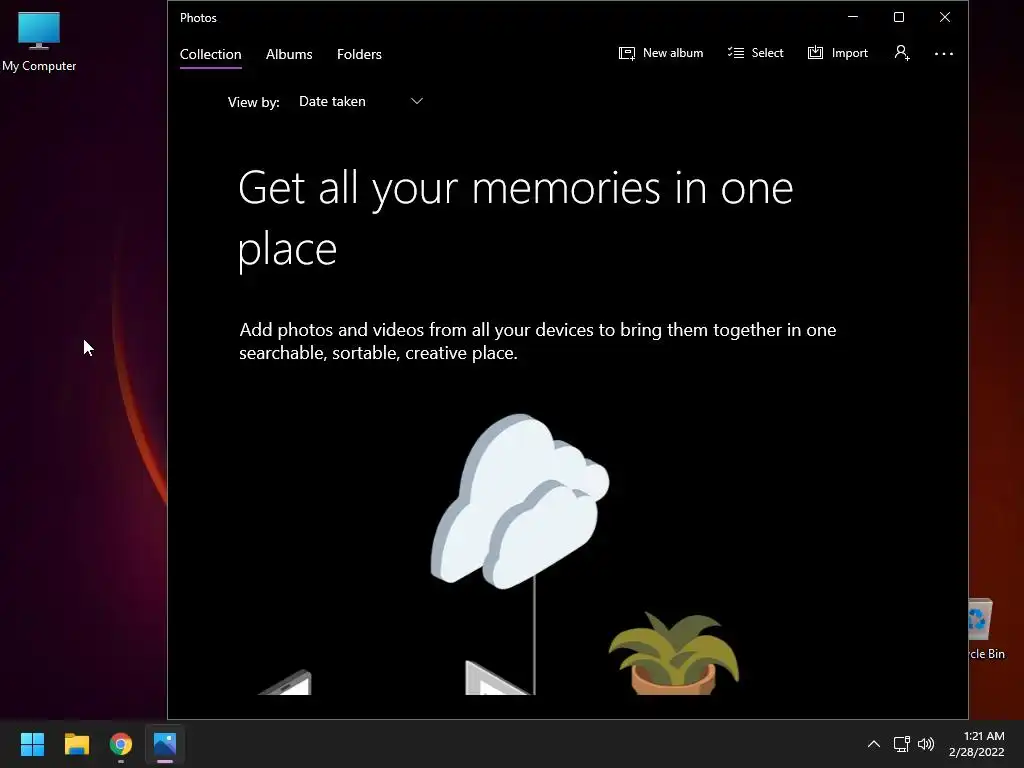1024x768 pixels.
Task: Open the See more ellipsis menu
Action: (944, 54)
